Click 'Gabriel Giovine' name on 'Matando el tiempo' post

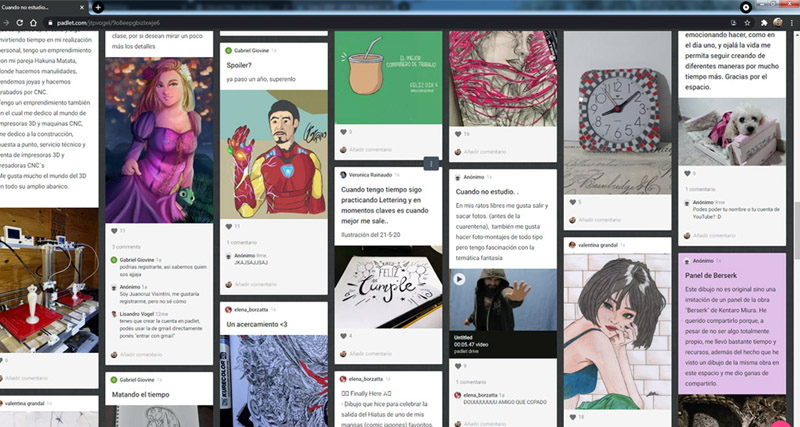(137, 380)
